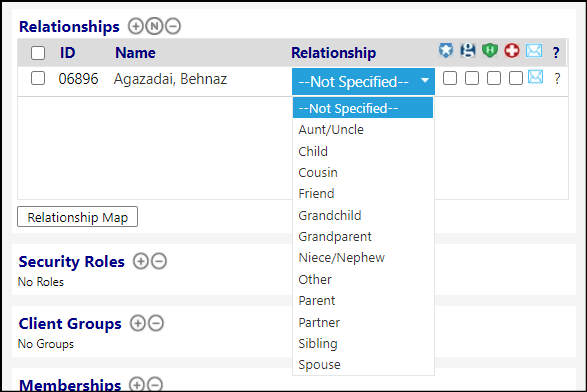Click the N icon beside Relationships
Image resolution: width=587 pixels, height=392 pixels.
[154, 26]
